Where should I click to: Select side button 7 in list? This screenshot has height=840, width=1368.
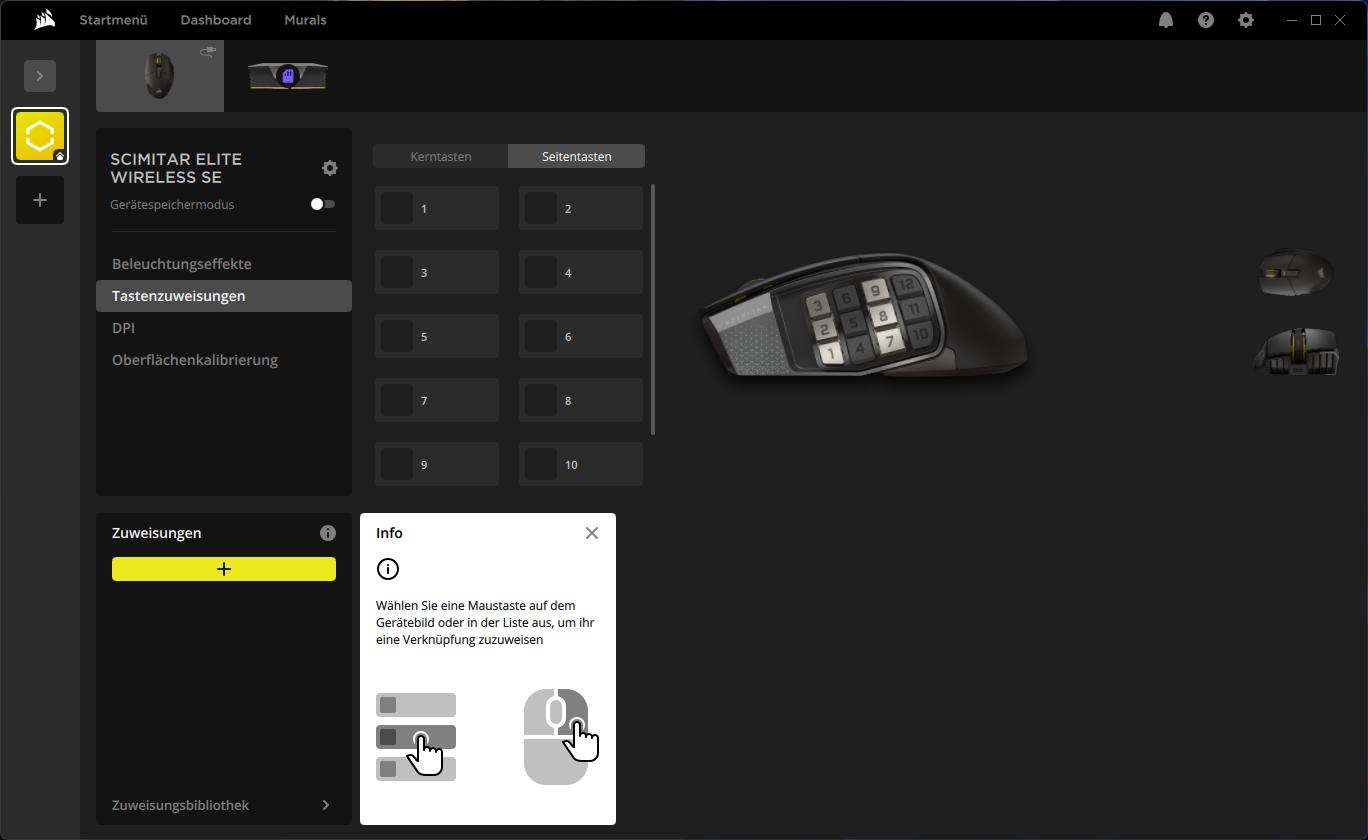437,400
